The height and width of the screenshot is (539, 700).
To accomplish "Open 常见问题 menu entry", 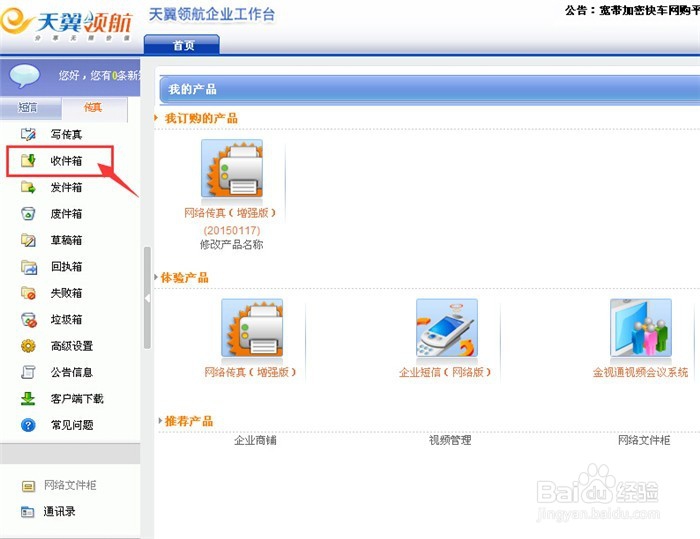I will [x=71, y=425].
